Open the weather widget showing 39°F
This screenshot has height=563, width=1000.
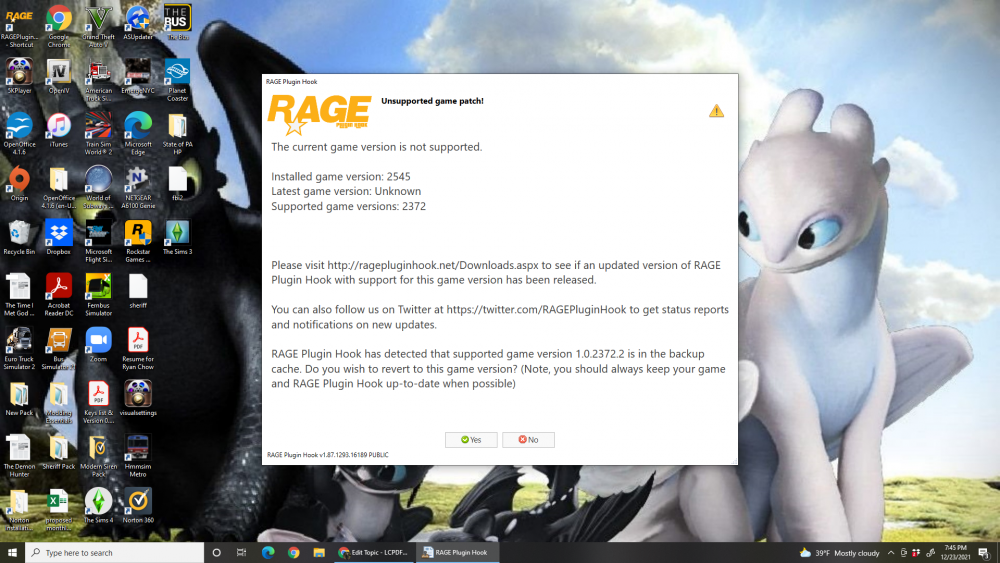839,553
